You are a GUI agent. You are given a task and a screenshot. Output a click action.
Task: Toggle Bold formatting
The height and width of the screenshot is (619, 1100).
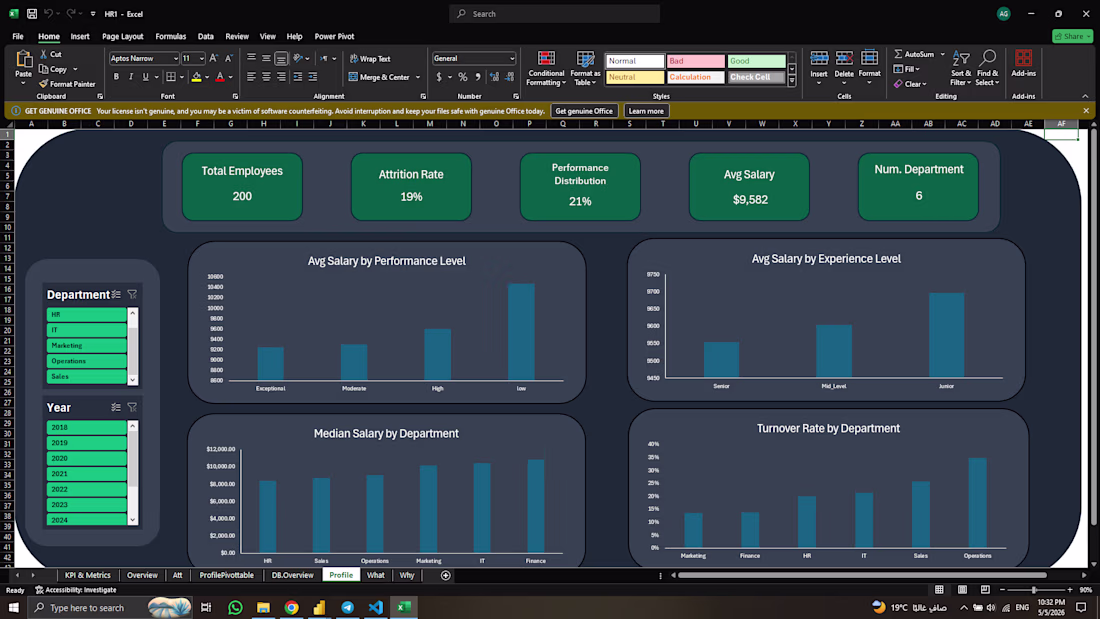(116, 77)
